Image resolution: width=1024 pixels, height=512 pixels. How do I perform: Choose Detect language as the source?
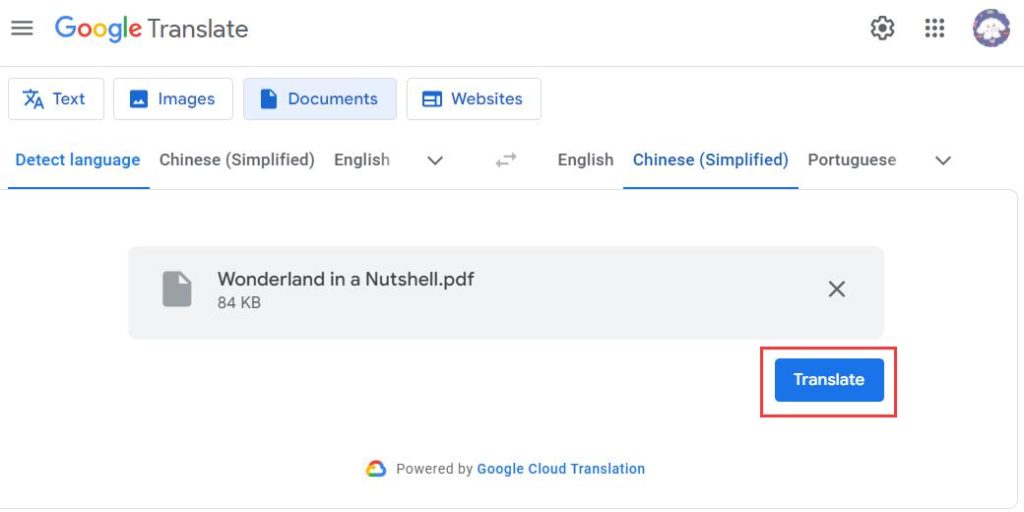(78, 160)
